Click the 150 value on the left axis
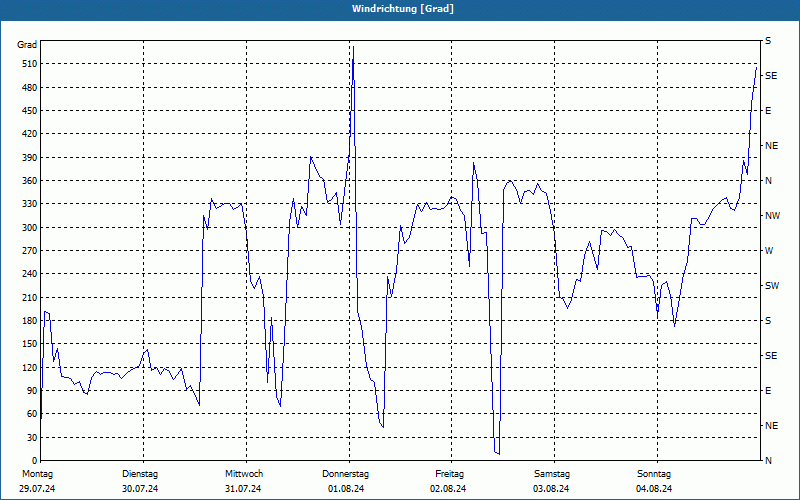Image resolution: width=800 pixels, height=500 pixels. [29, 343]
